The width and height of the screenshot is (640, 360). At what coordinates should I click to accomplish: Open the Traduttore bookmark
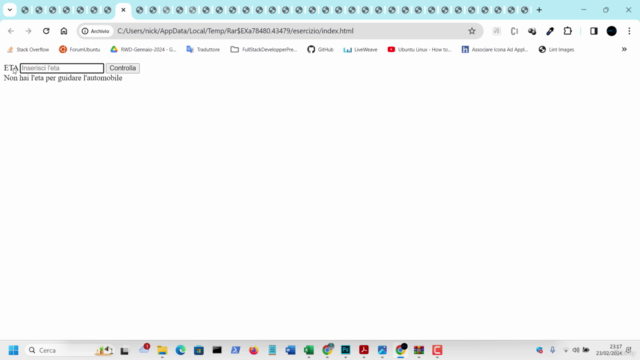203,49
